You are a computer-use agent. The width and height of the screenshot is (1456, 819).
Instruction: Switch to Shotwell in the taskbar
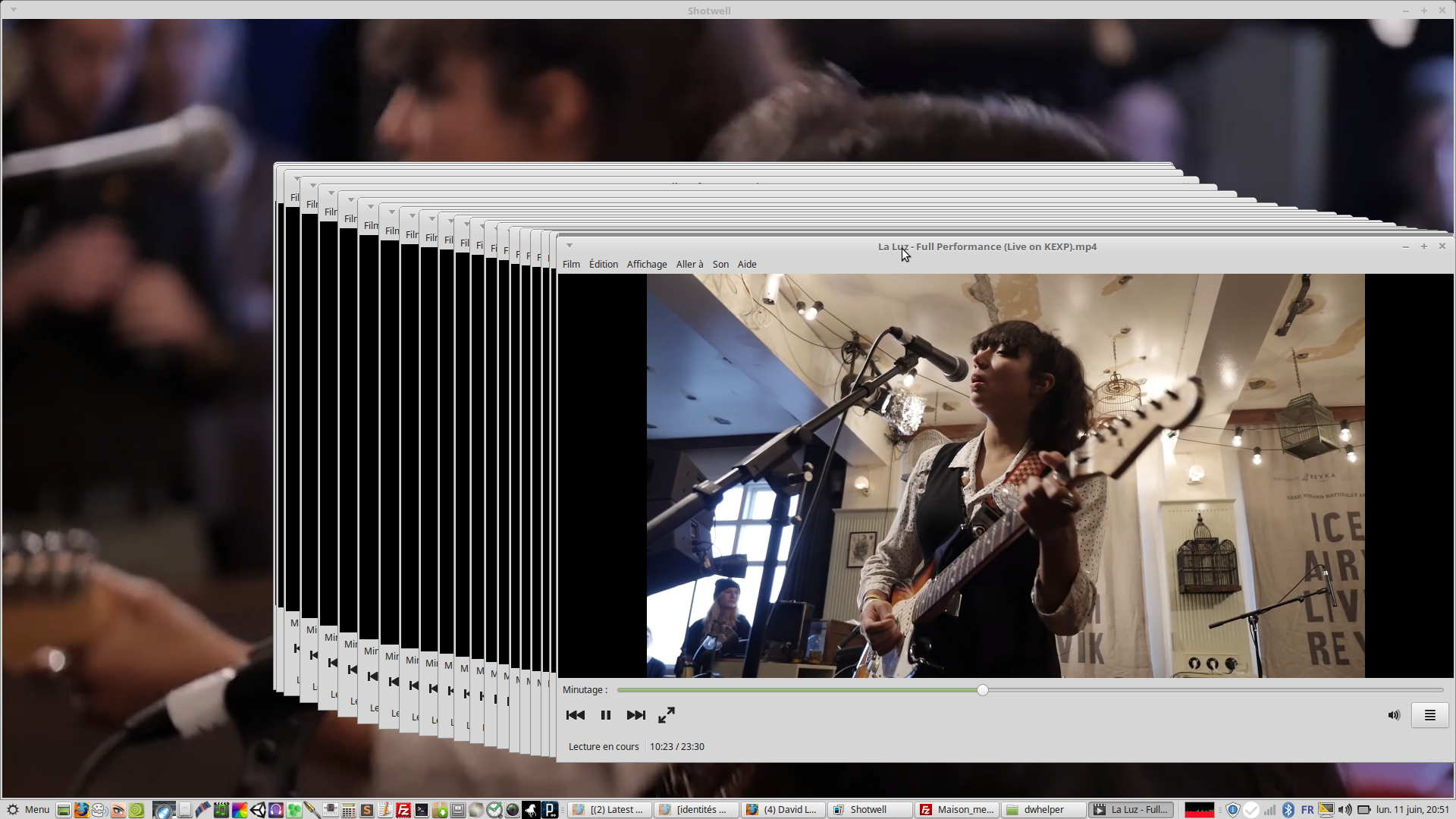pyautogui.click(x=868, y=809)
